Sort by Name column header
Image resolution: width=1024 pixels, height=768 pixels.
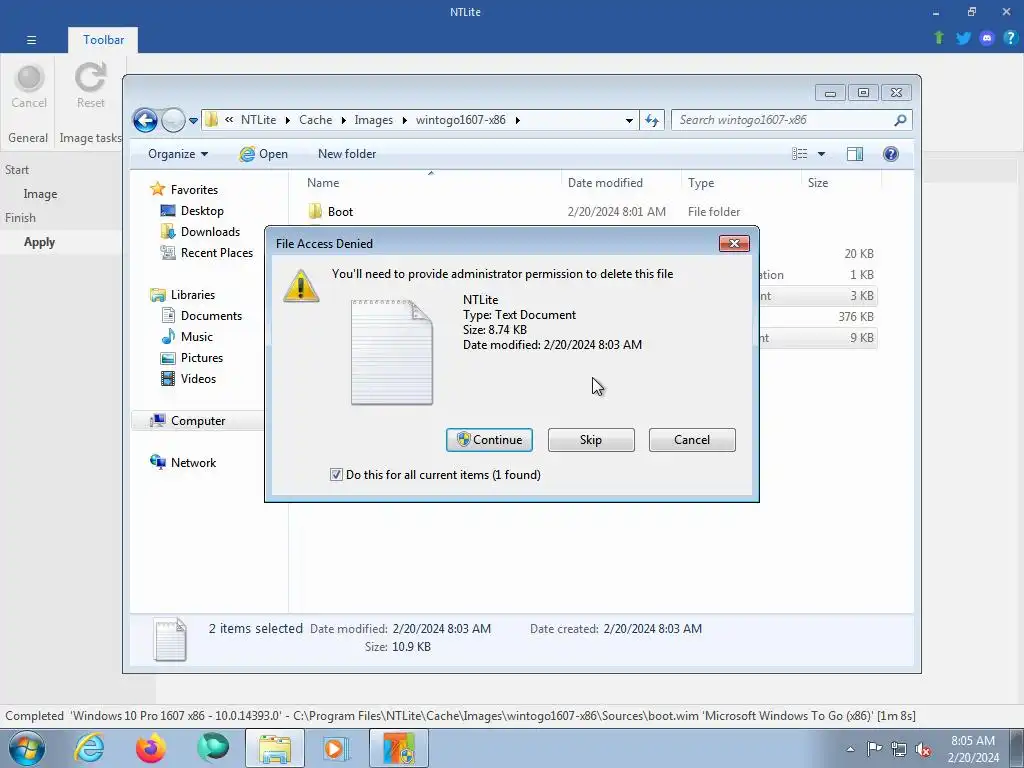tap(430, 183)
